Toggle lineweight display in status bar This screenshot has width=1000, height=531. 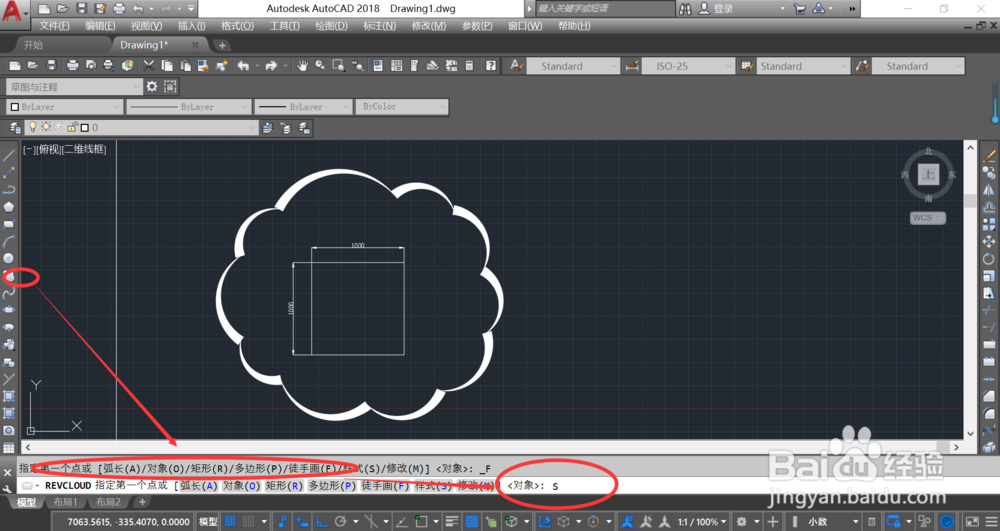[452, 521]
